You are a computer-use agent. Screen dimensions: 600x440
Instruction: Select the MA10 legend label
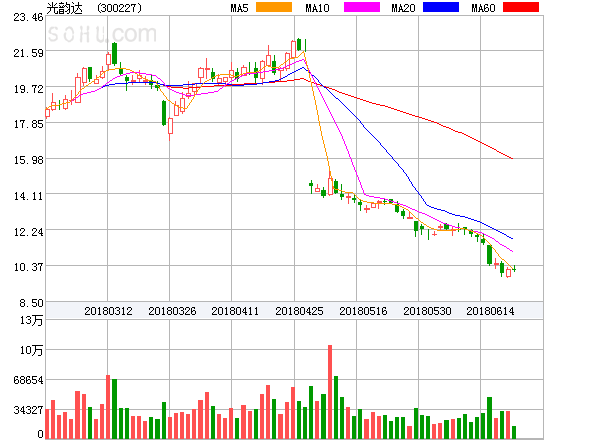(x=317, y=8)
